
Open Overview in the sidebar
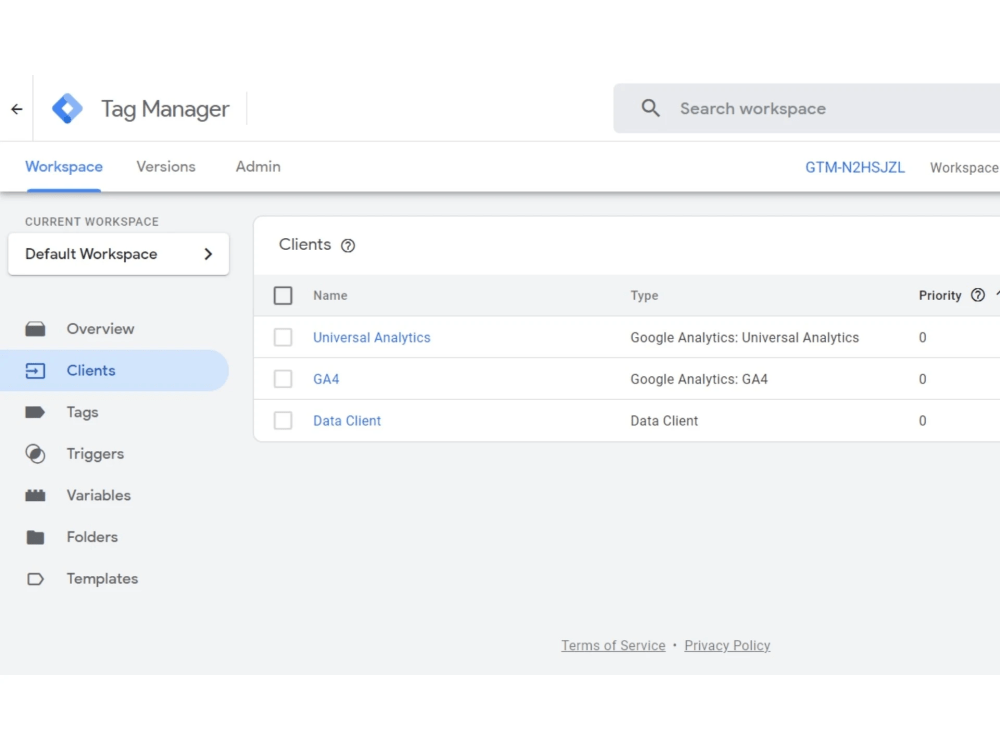click(x=101, y=329)
